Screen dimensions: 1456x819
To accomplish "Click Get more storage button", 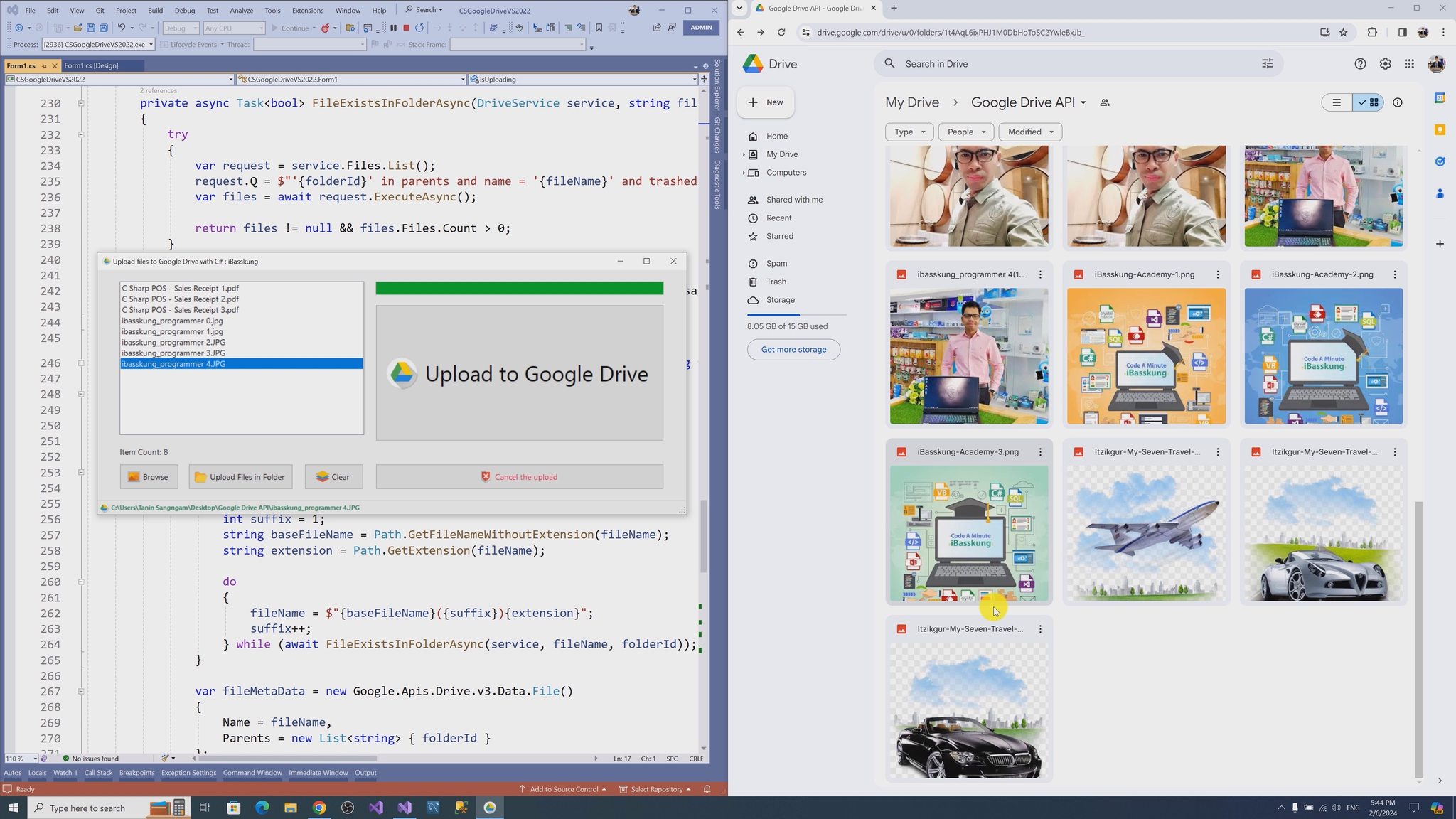I will pos(793,350).
